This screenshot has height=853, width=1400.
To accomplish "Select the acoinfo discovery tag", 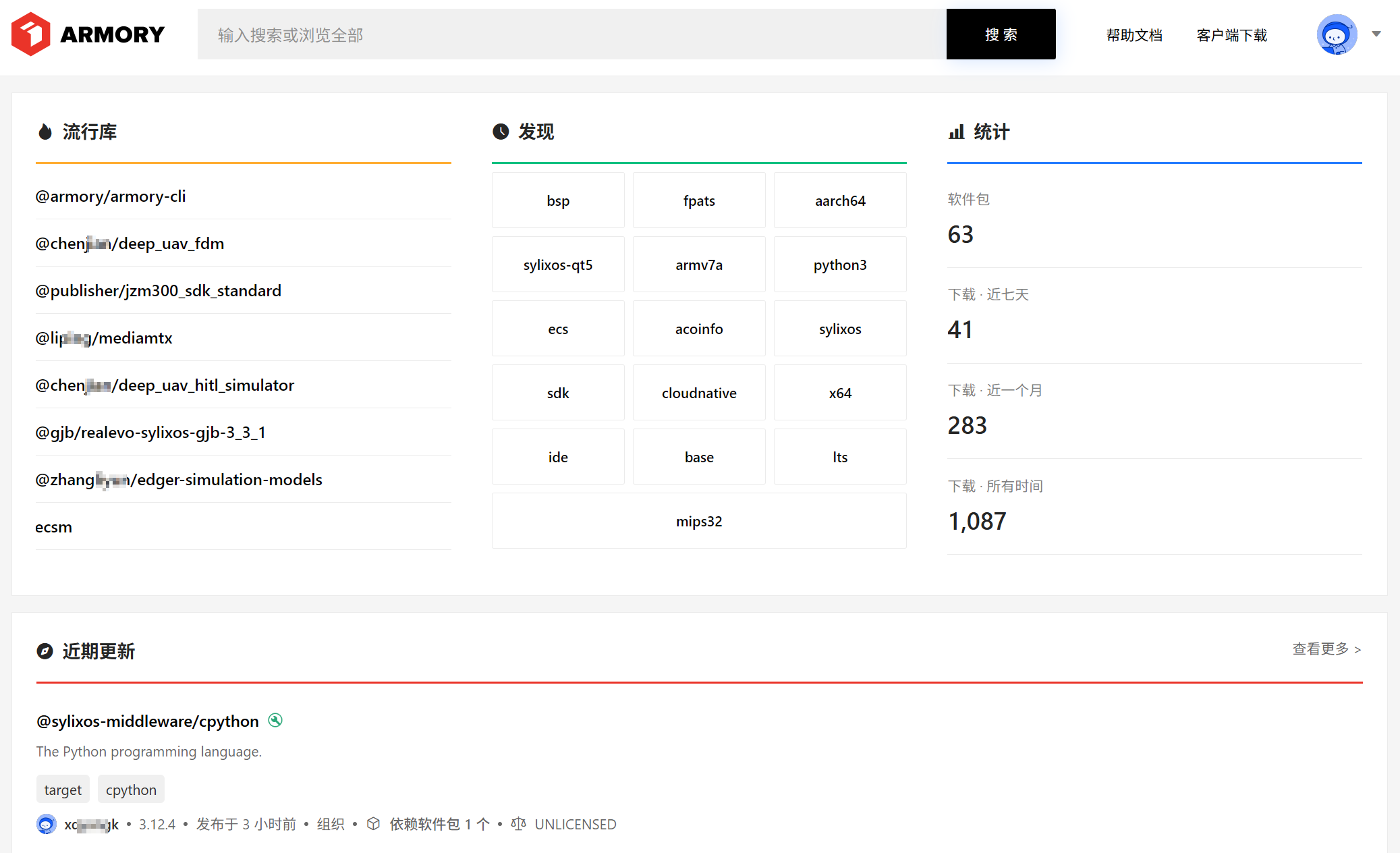I will [699, 329].
